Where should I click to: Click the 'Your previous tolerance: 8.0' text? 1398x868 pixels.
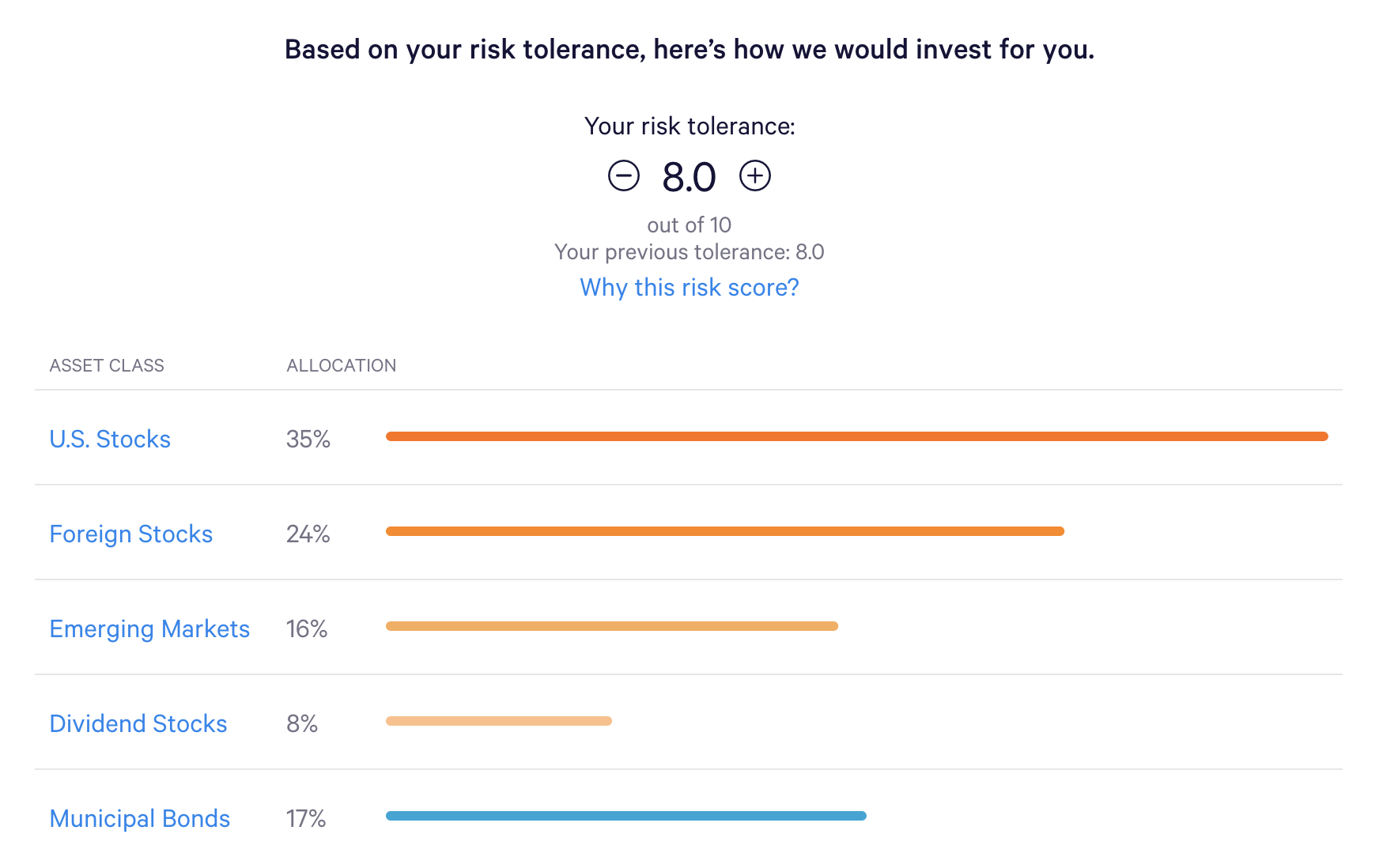coord(689,252)
